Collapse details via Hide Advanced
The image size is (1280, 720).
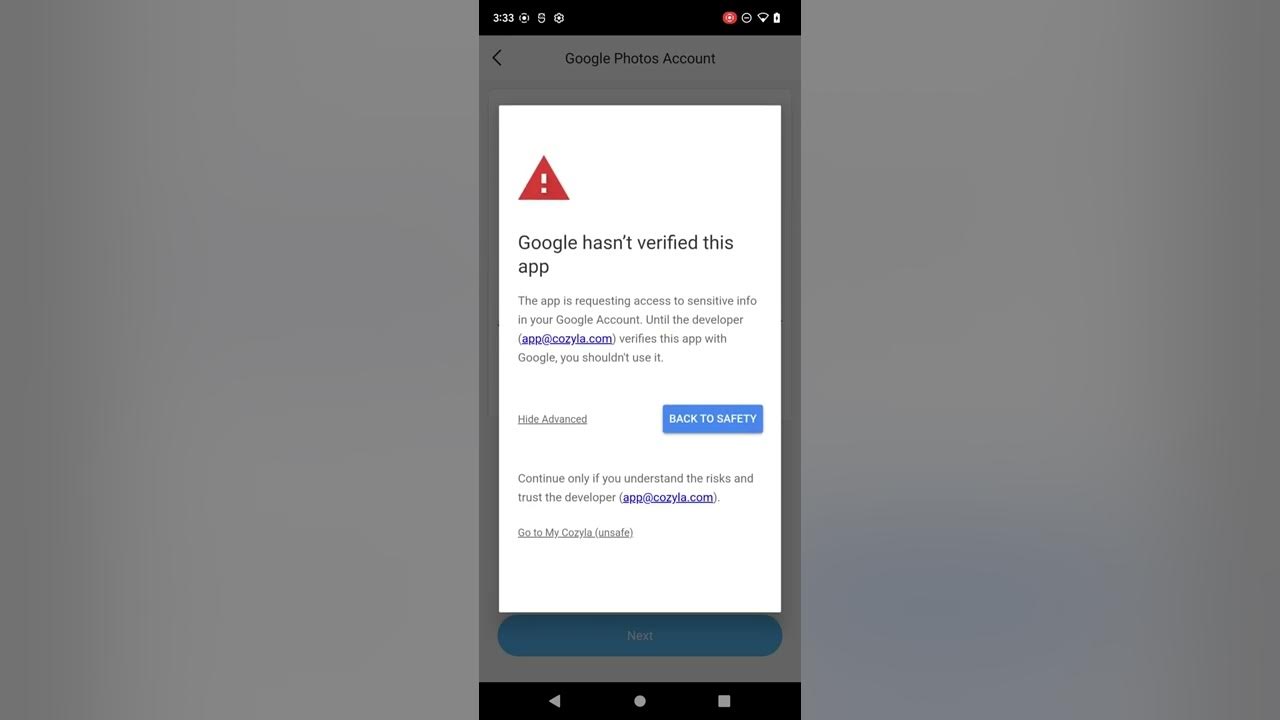[x=552, y=419]
